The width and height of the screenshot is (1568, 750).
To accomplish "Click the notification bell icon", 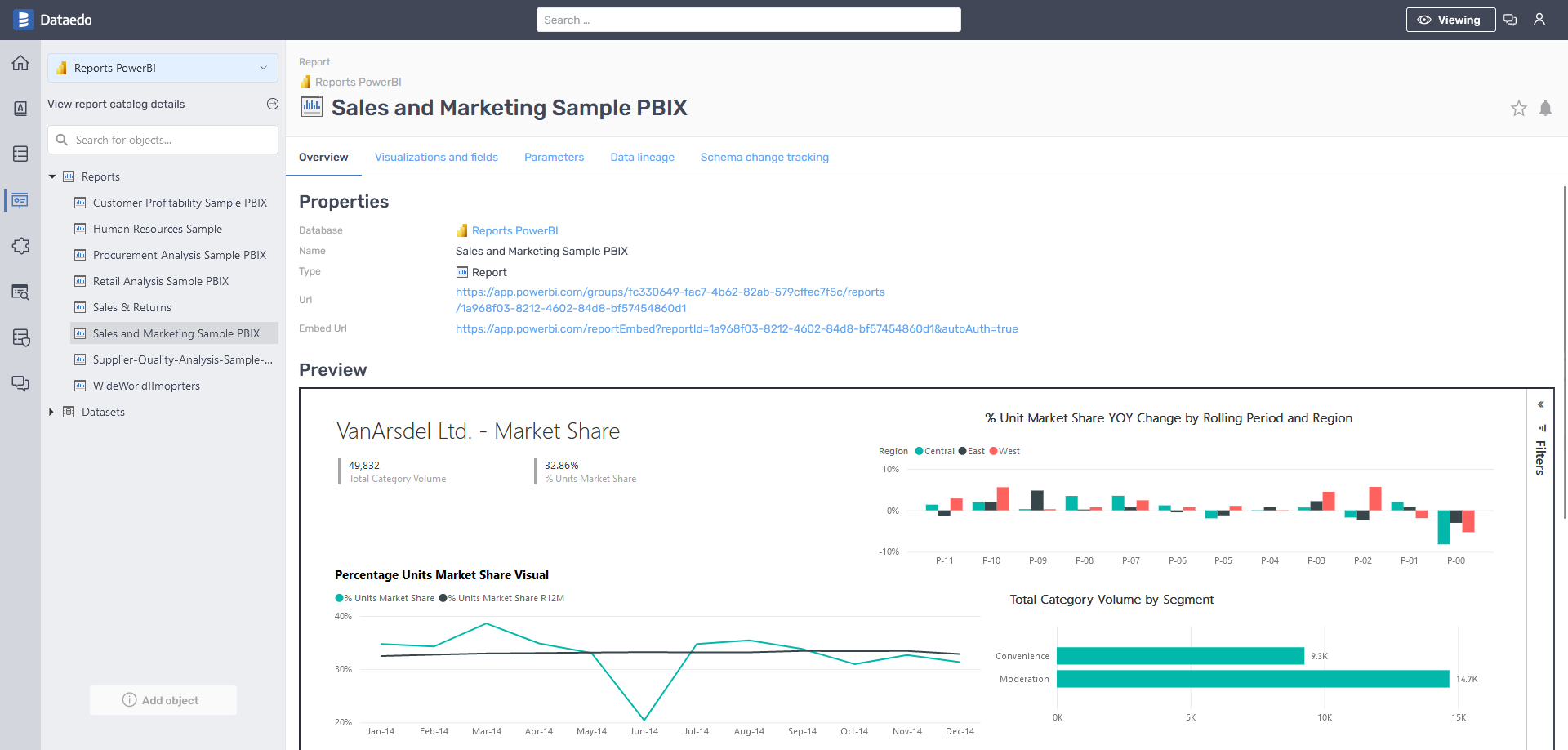I will (1545, 109).
